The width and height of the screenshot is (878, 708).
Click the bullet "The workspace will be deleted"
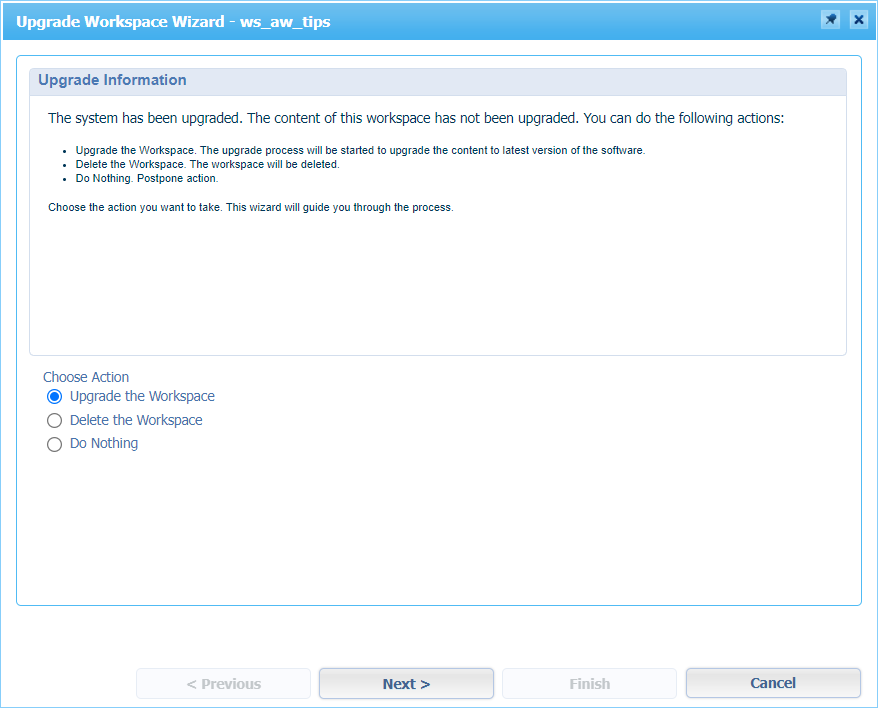(207, 164)
